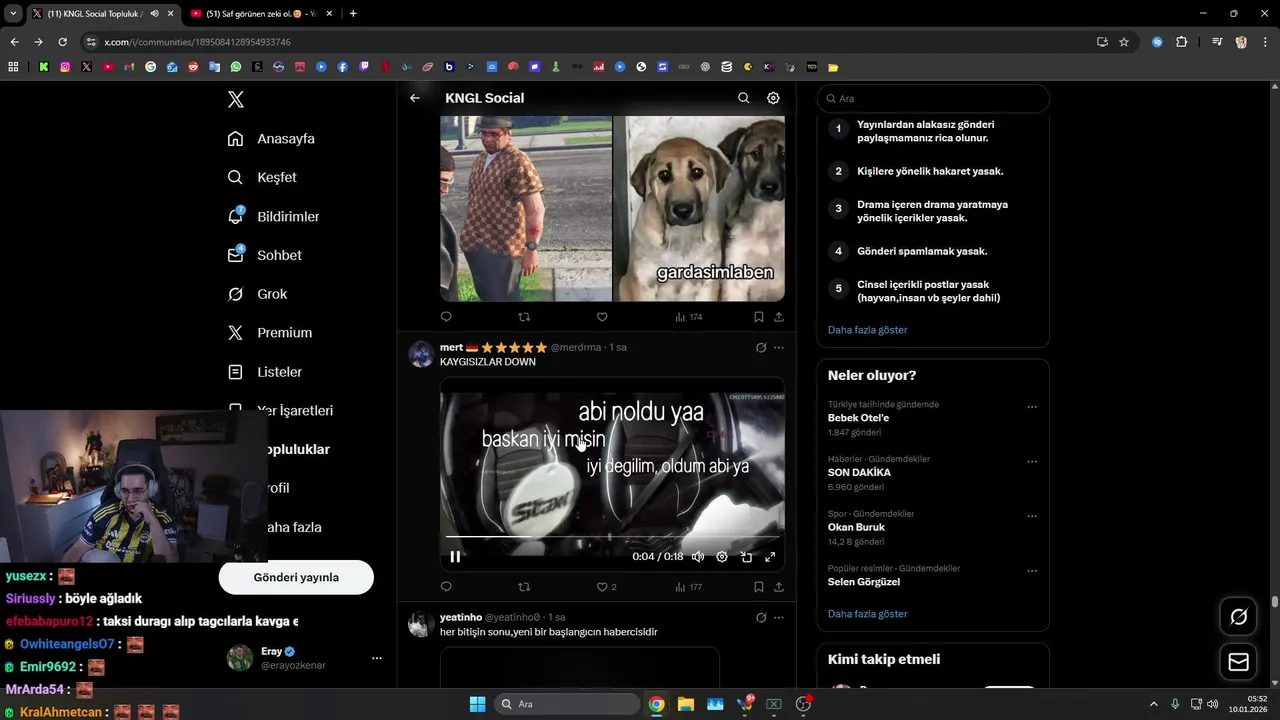This screenshot has width=1280, height=720.
Task: Seek on the video progress bar
Action: pos(612,537)
